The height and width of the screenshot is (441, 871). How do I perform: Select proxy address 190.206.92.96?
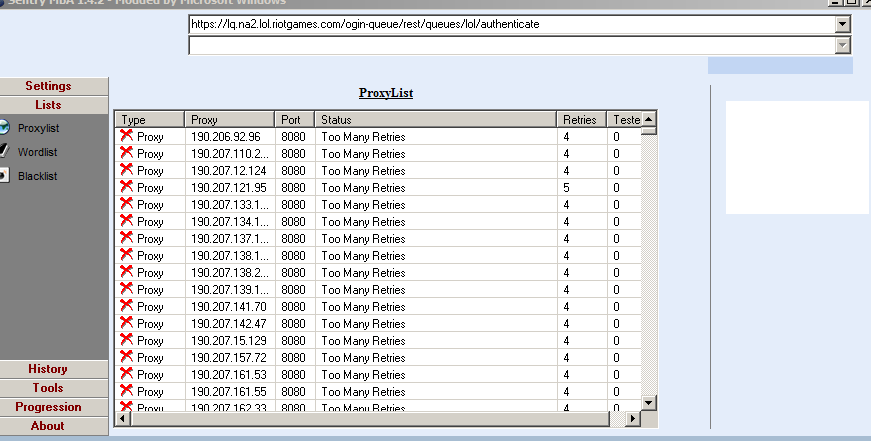click(226, 137)
